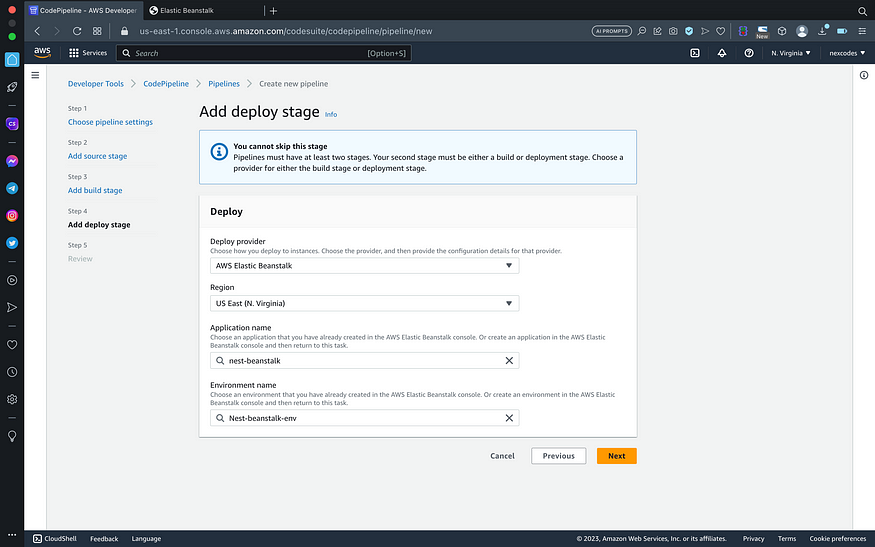The height and width of the screenshot is (547, 875).
Task: Open the sidebar home icon
Action: click(x=12, y=60)
